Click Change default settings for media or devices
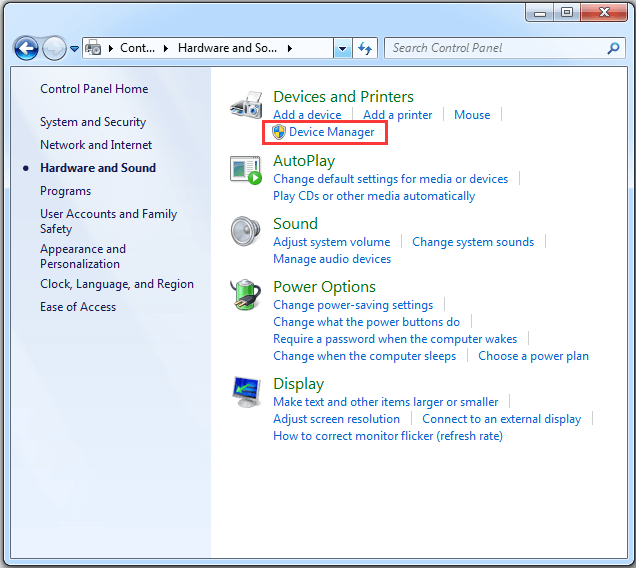Image resolution: width=636 pixels, height=568 pixels. (x=391, y=179)
